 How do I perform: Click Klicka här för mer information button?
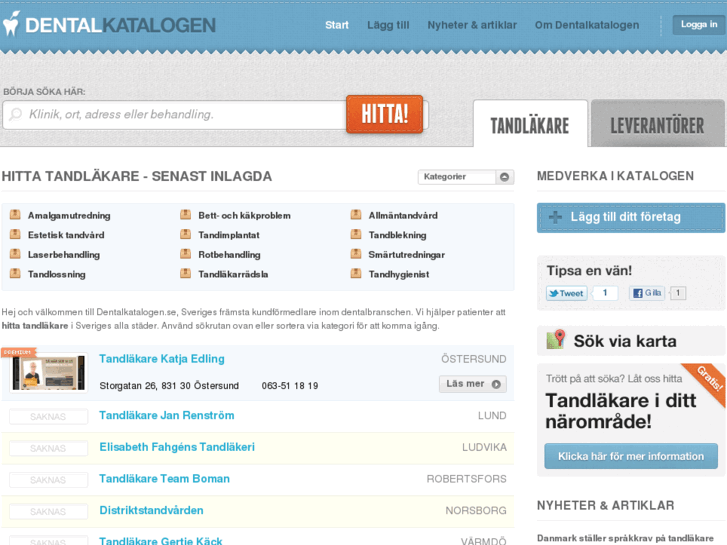pyautogui.click(x=631, y=456)
